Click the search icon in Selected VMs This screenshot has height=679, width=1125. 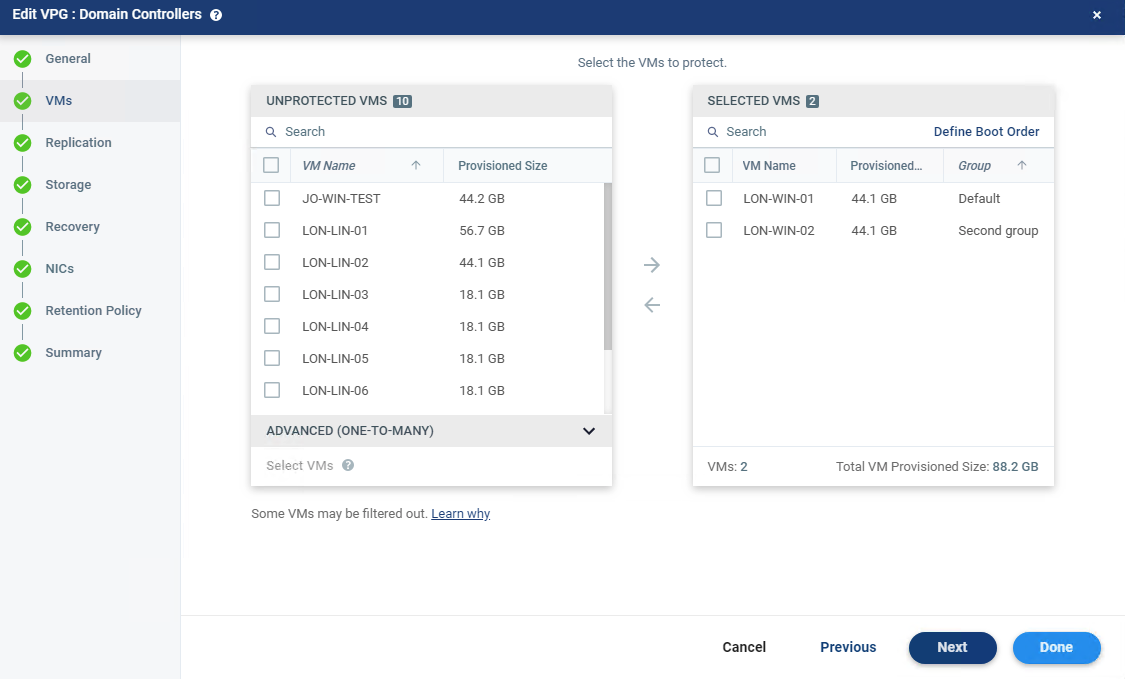(712, 132)
